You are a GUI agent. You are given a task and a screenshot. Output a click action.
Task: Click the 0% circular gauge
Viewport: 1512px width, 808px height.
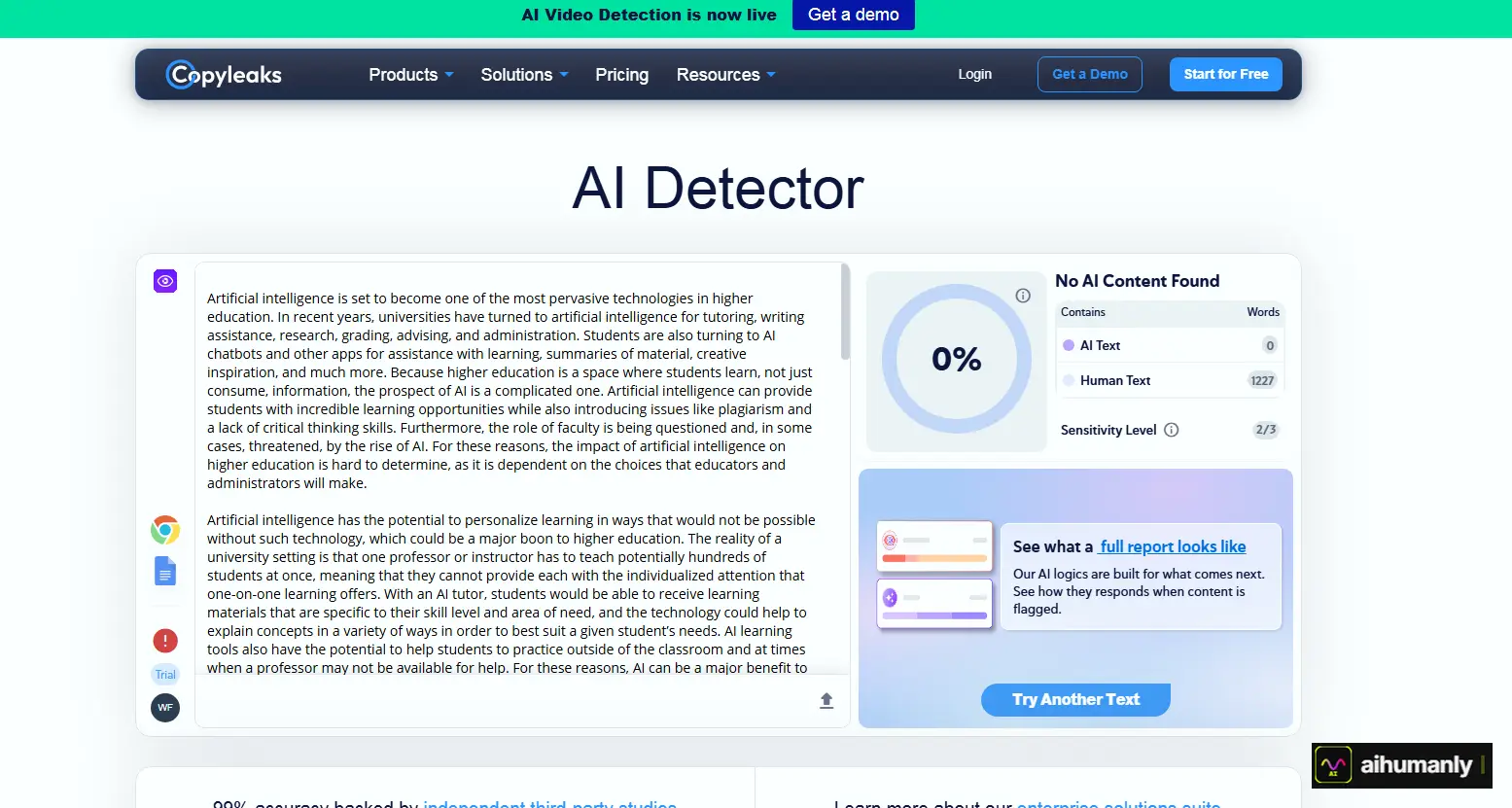(957, 359)
